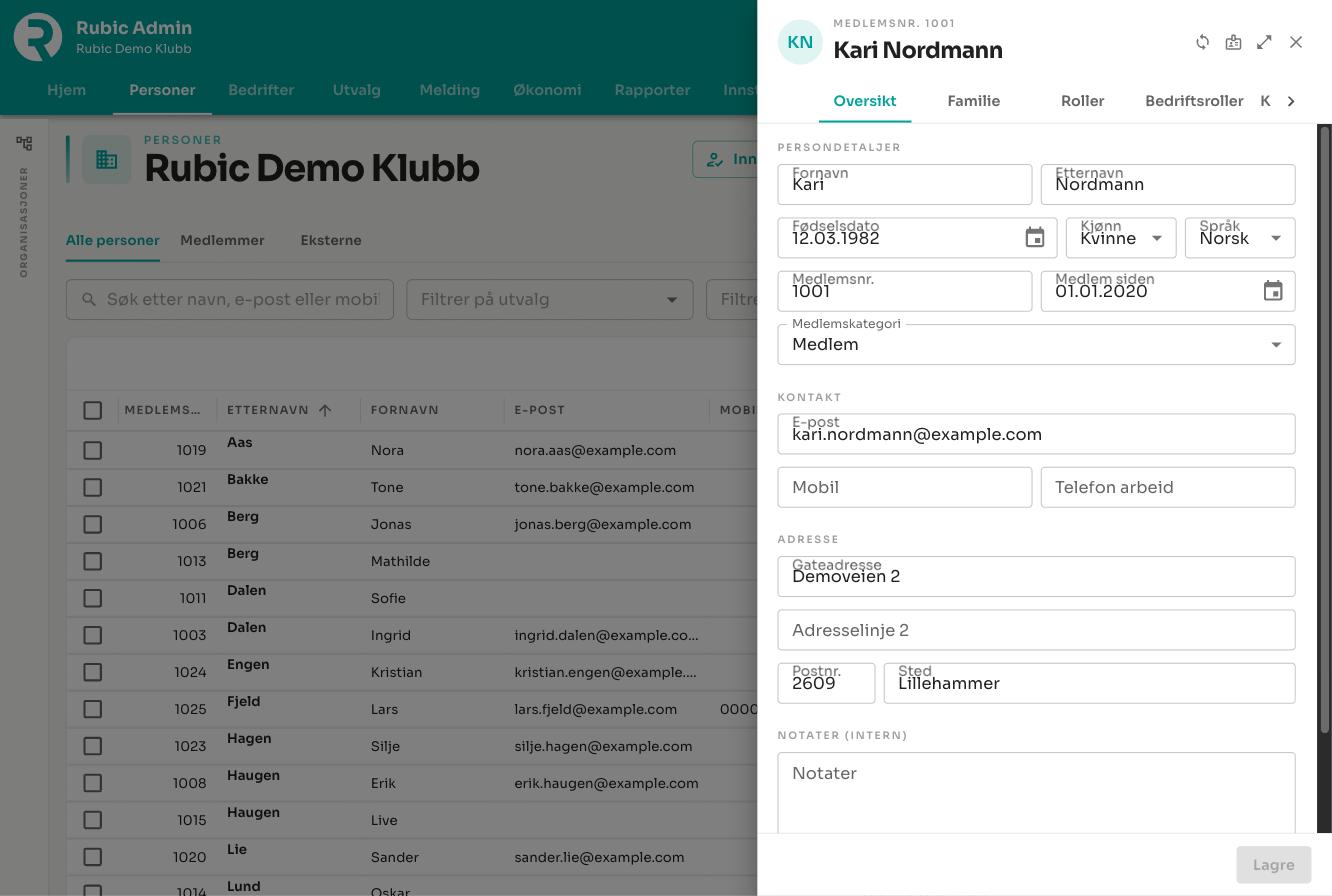
Task: Tick the select-all checkbox in table header
Action: 93,410
